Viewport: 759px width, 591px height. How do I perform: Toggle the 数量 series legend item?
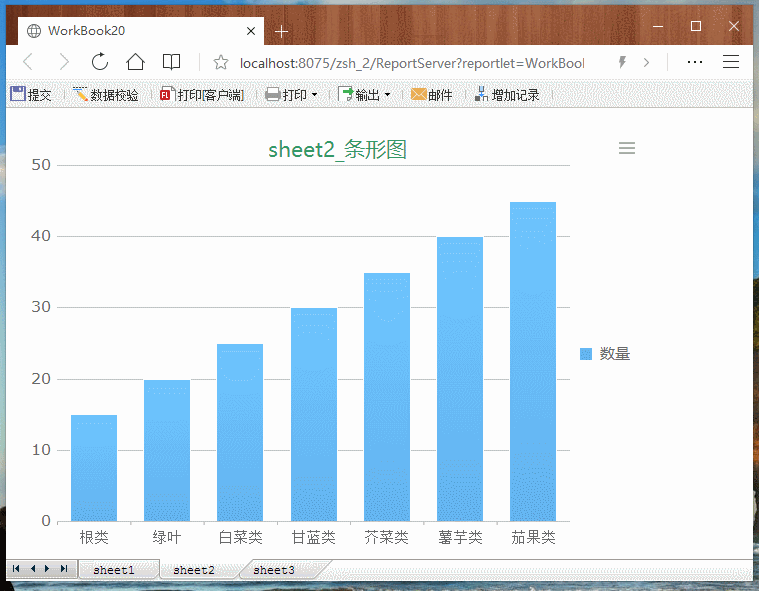605,354
